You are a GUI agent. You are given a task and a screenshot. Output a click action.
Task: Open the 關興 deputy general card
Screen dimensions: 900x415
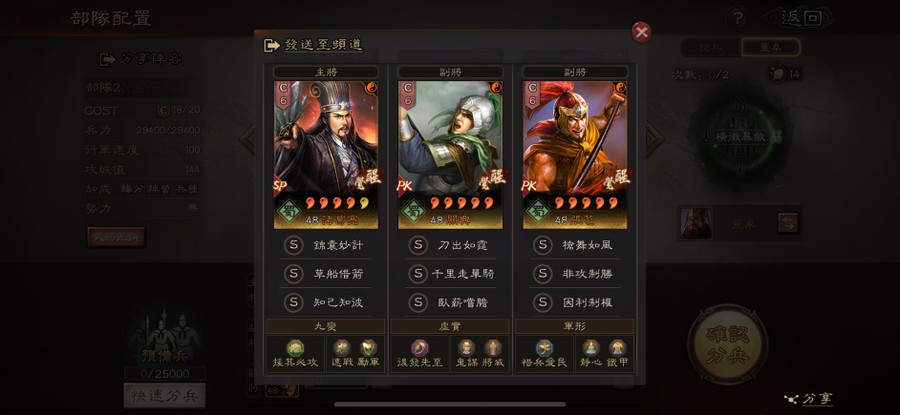[450, 155]
